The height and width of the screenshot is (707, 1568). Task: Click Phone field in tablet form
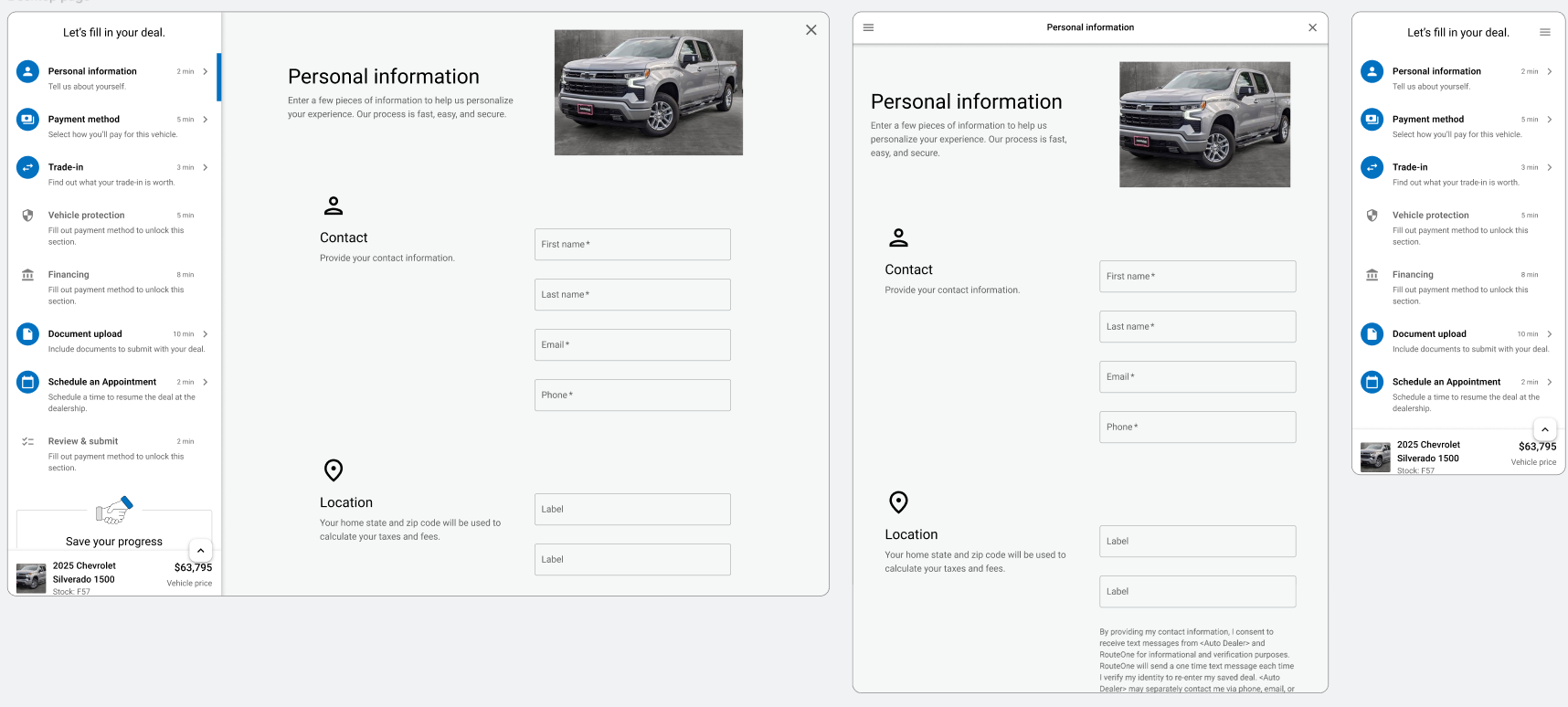[1198, 427]
